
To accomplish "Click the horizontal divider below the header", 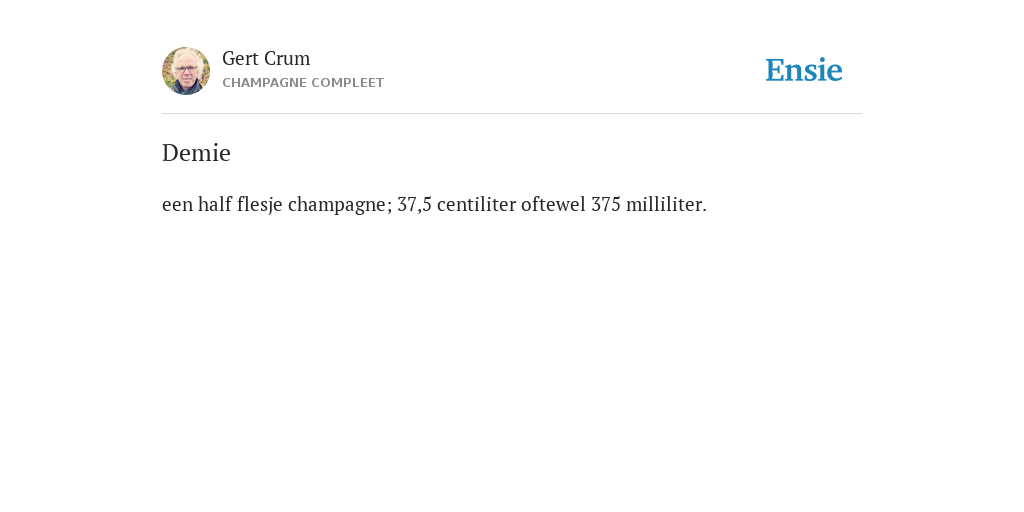I will [x=512, y=114].
